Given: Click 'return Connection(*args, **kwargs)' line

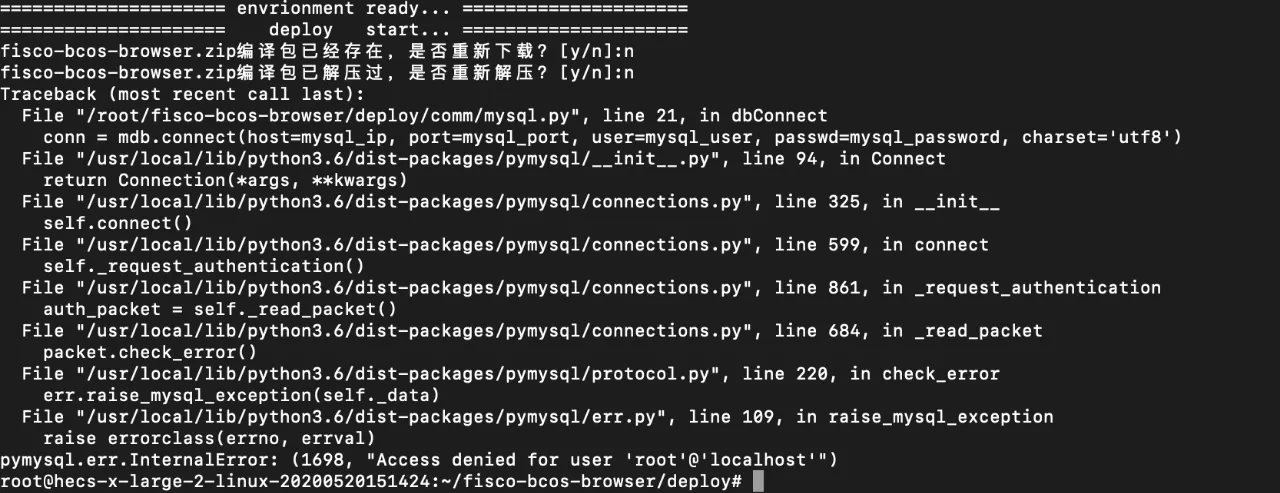Looking at the screenshot, I should [x=225, y=180].
